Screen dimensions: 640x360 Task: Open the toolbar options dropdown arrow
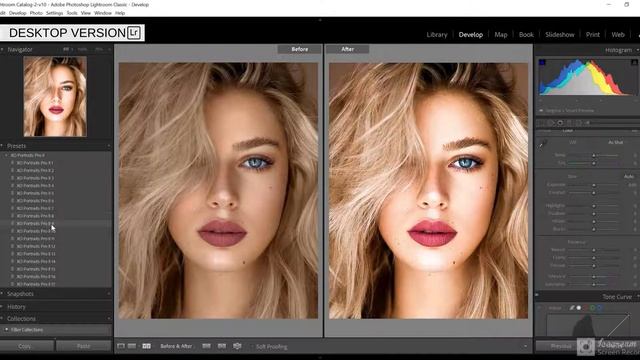click(525, 347)
